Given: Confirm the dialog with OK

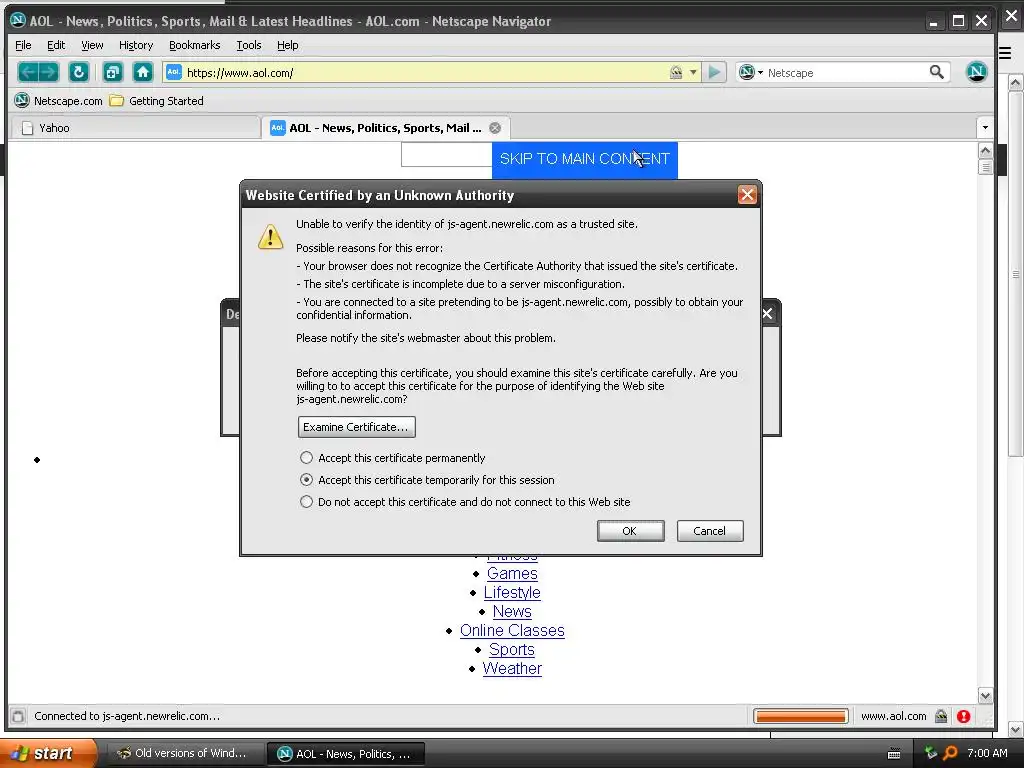Looking at the screenshot, I should point(630,531).
